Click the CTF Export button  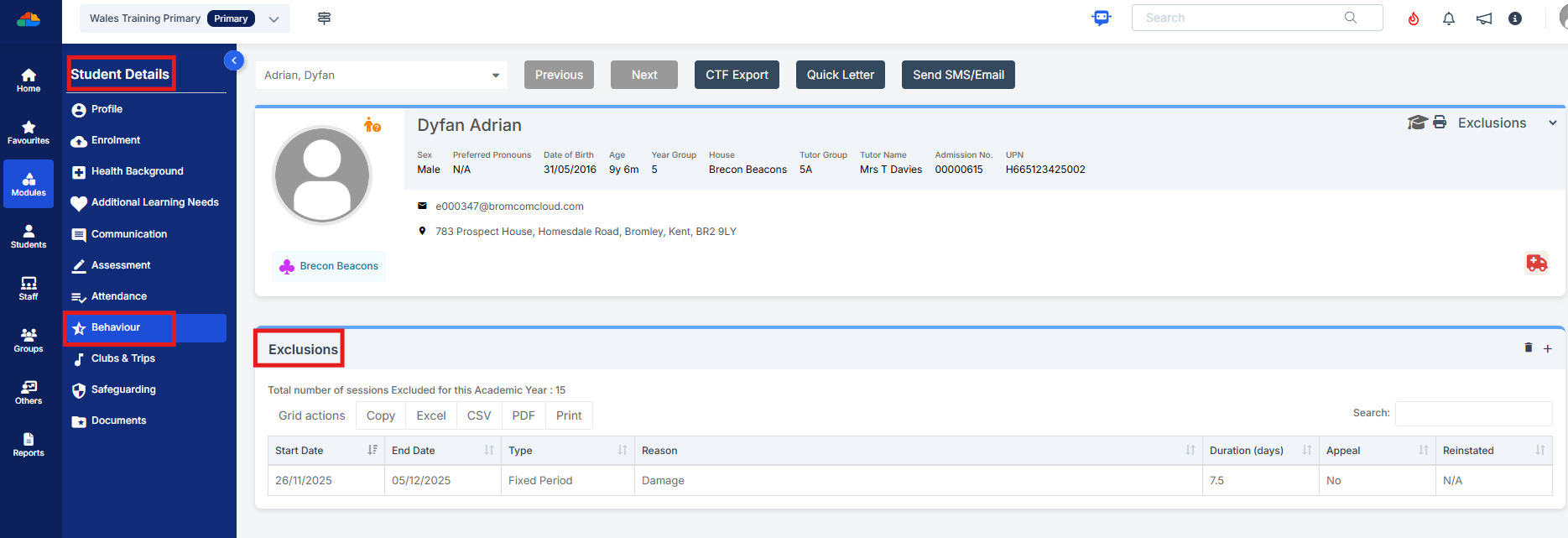coord(737,75)
